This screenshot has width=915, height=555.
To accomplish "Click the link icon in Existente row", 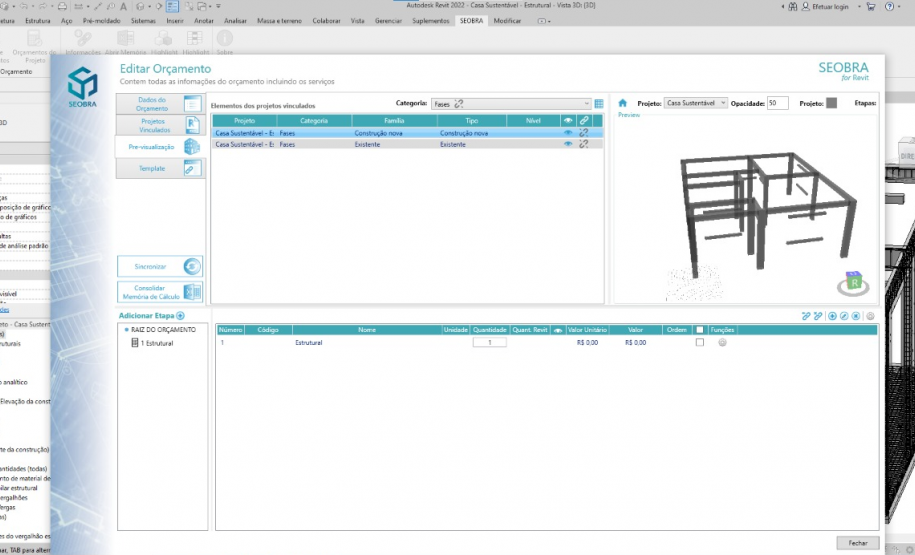I will pos(584,144).
